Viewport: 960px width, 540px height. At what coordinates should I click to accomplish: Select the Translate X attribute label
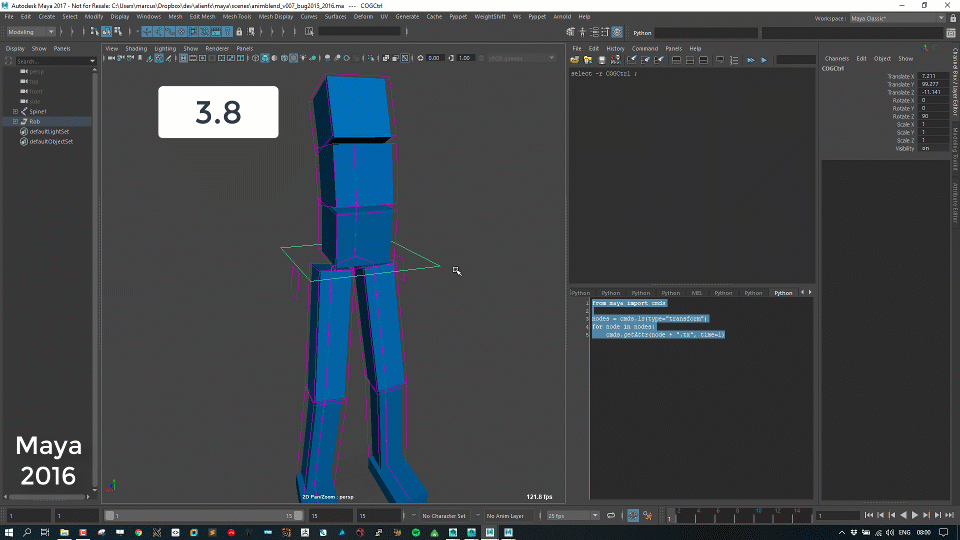[900, 76]
